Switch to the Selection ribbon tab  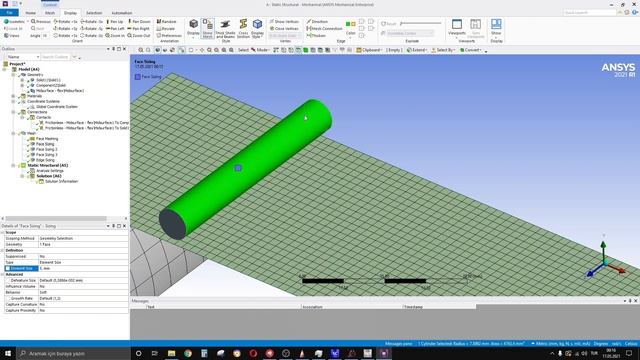pyautogui.click(x=94, y=13)
